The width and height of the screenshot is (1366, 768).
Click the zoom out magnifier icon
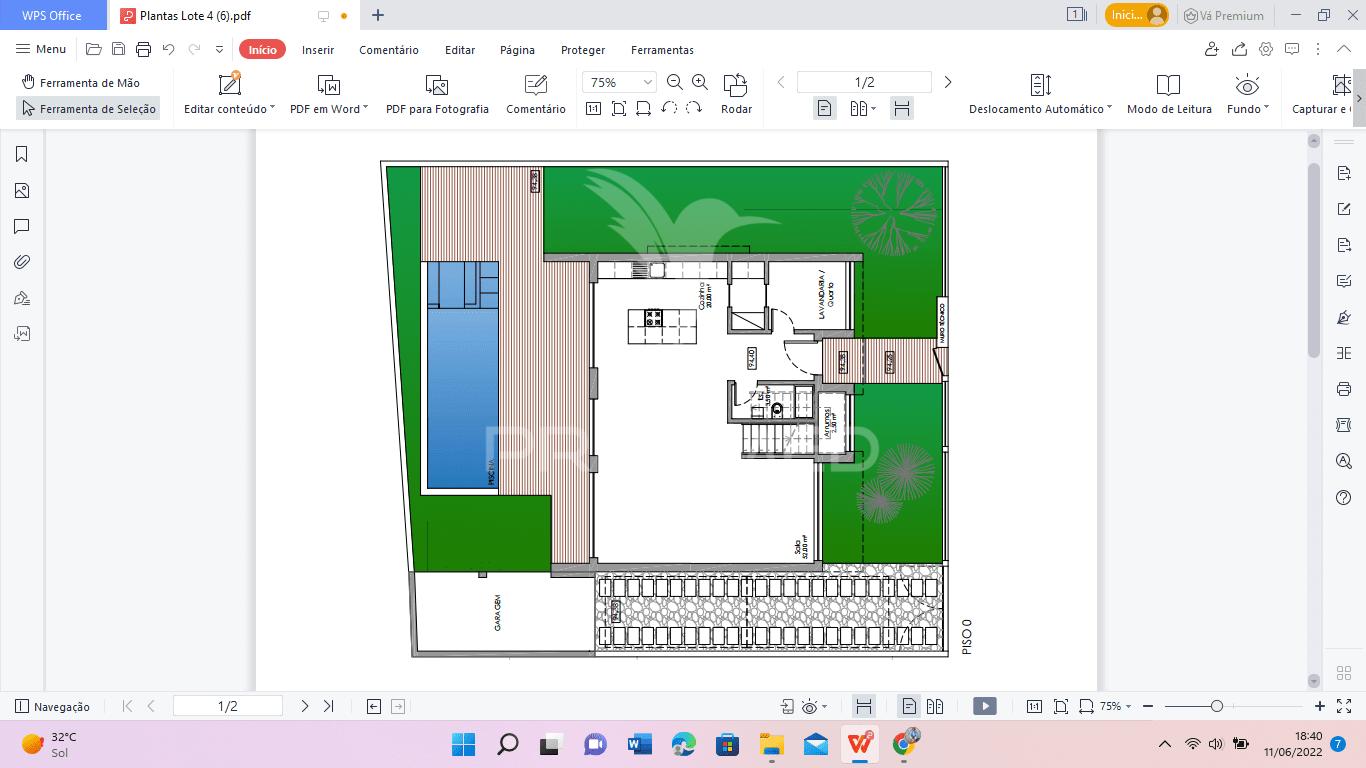tap(675, 82)
